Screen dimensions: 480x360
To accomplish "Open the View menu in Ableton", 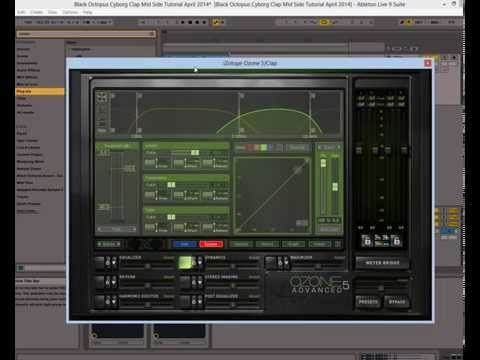I will tap(53, 12).
